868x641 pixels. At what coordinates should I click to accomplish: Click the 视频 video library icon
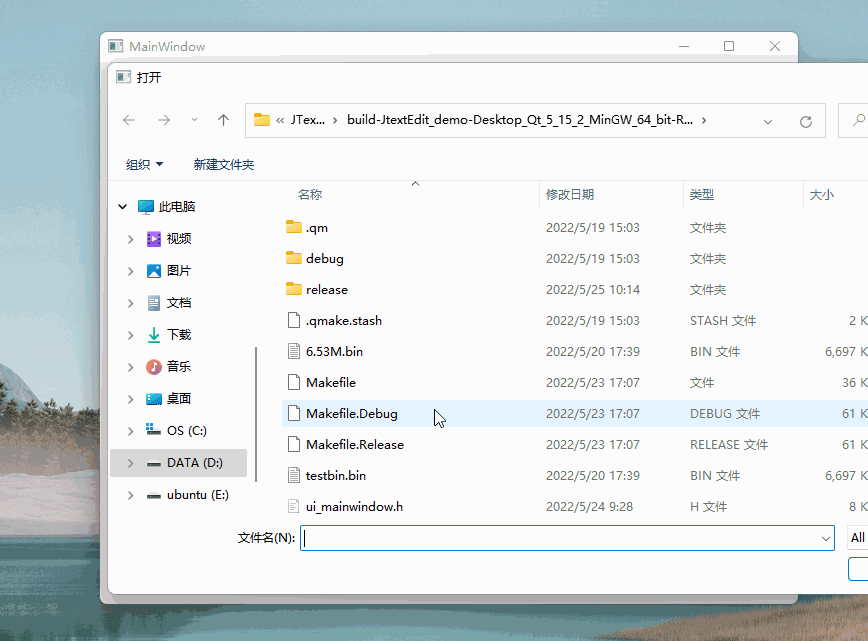point(154,239)
